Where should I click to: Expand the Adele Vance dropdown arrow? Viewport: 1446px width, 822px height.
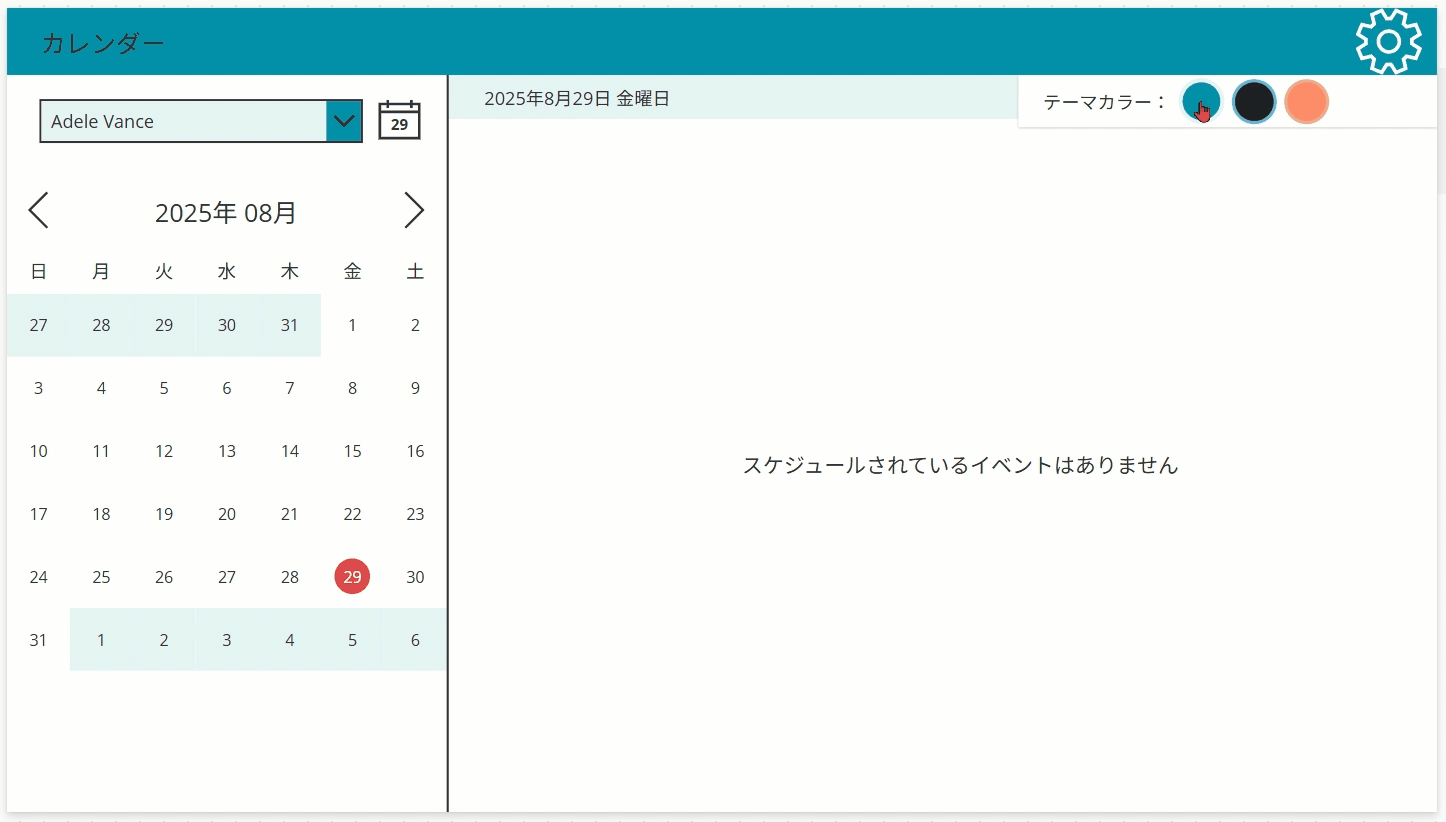(344, 121)
